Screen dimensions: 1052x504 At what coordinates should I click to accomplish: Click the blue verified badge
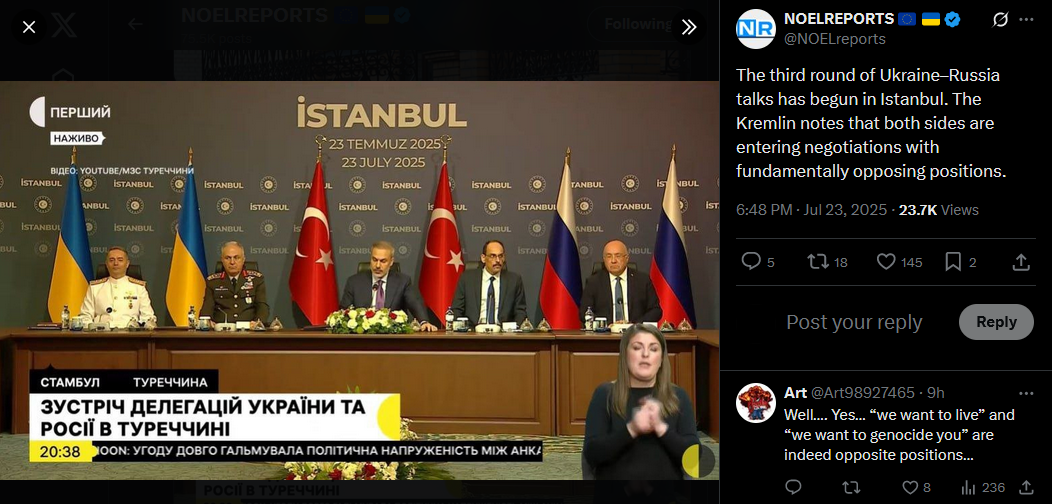952,19
